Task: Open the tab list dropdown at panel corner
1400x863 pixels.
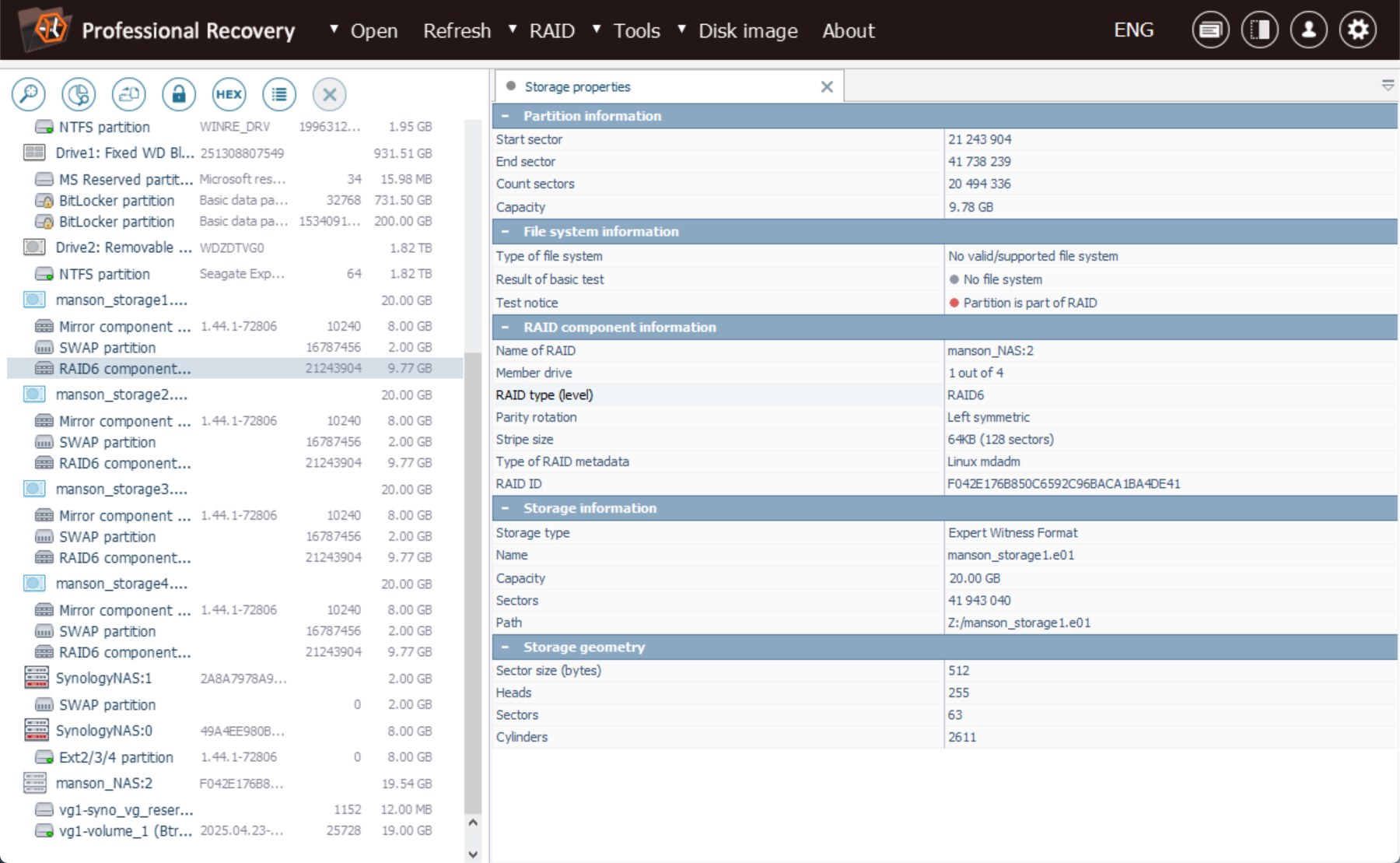Action: (1388, 86)
